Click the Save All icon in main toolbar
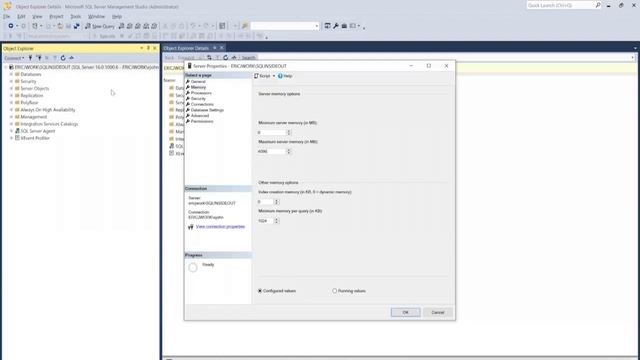640x360 pixels. point(76,26)
